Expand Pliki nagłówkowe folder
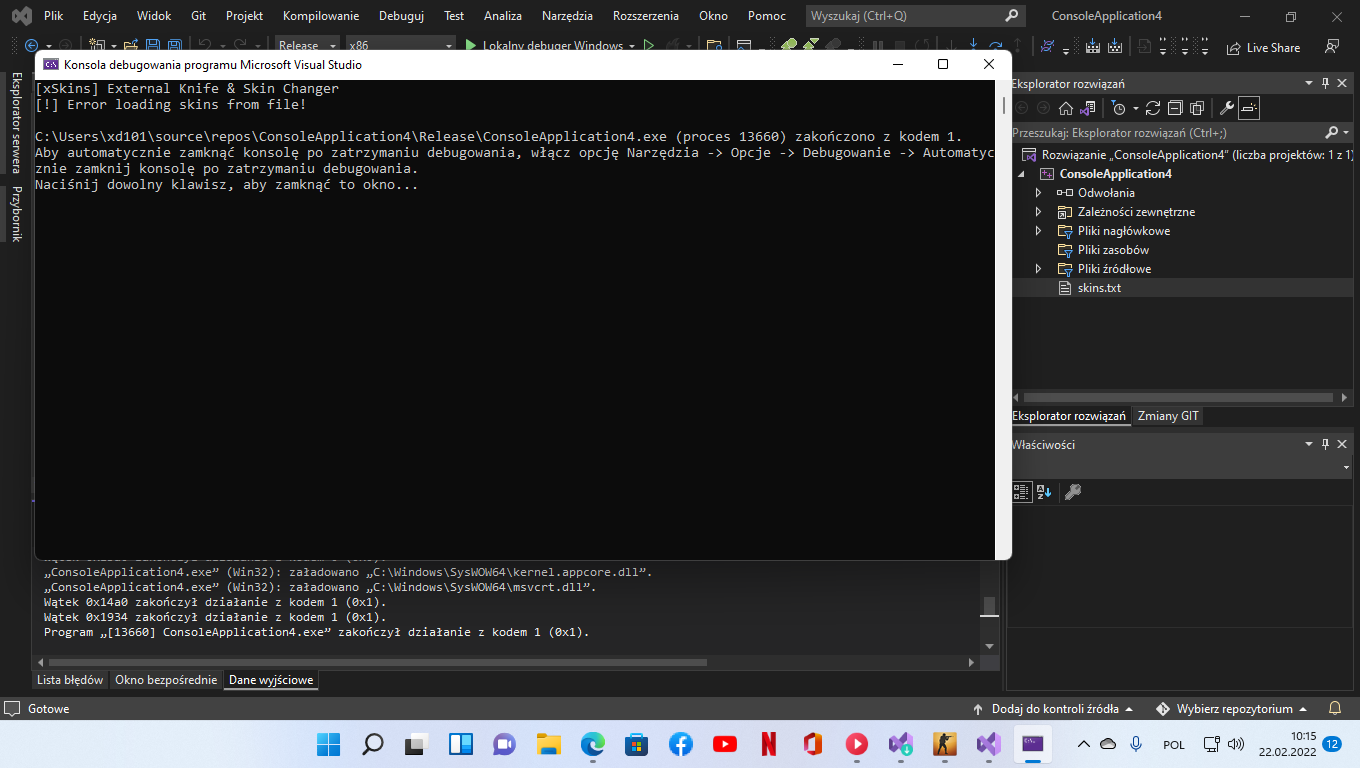 [1038, 231]
